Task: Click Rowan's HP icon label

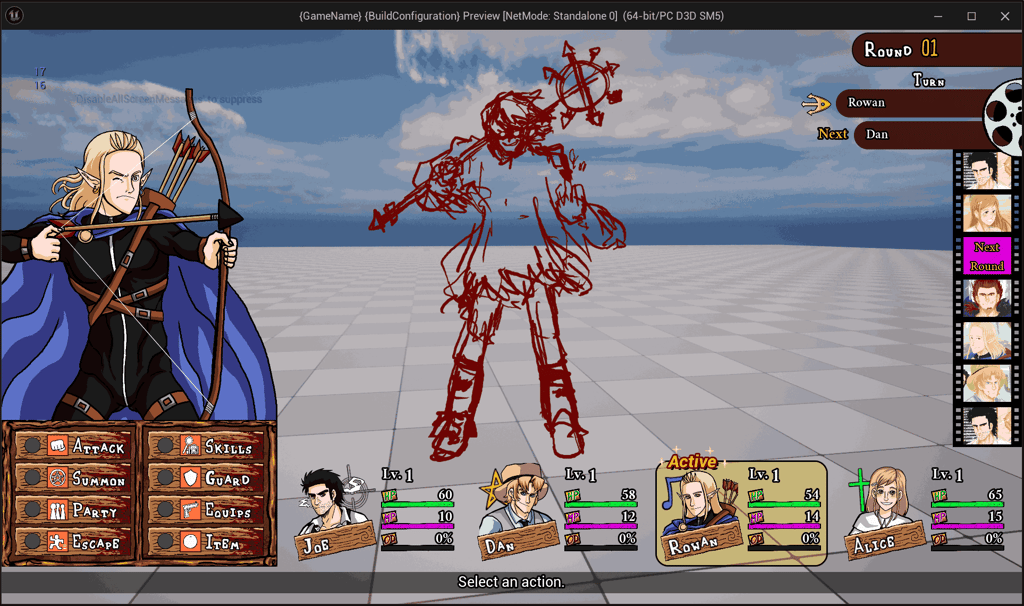Action: point(756,496)
